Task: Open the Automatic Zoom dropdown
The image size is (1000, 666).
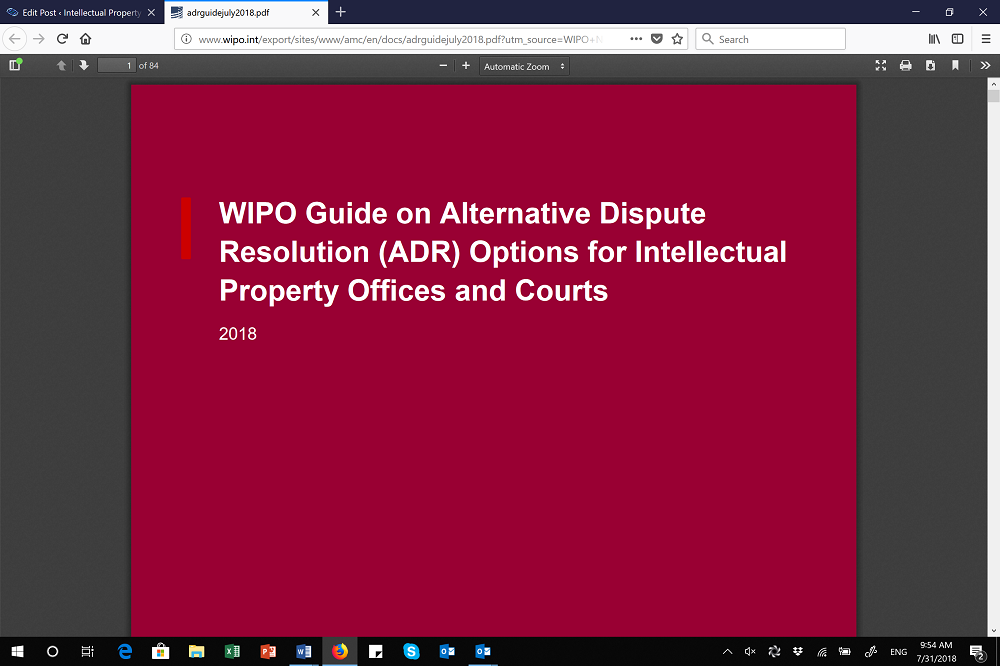Action: pos(524,66)
